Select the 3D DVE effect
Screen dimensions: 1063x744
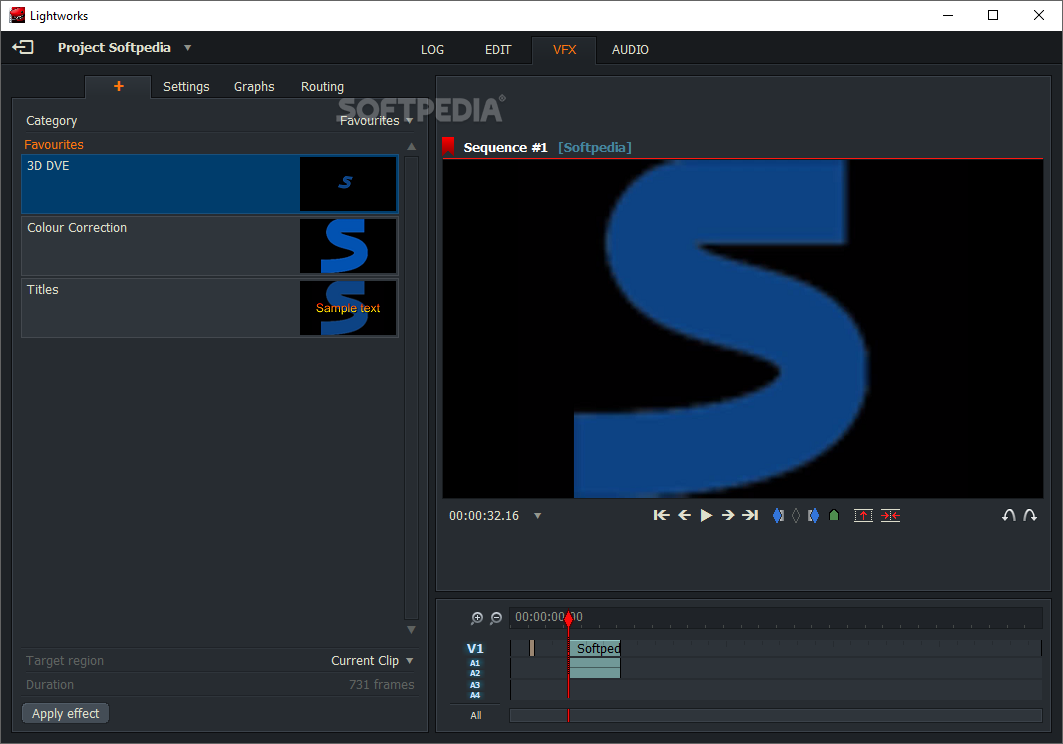point(209,184)
